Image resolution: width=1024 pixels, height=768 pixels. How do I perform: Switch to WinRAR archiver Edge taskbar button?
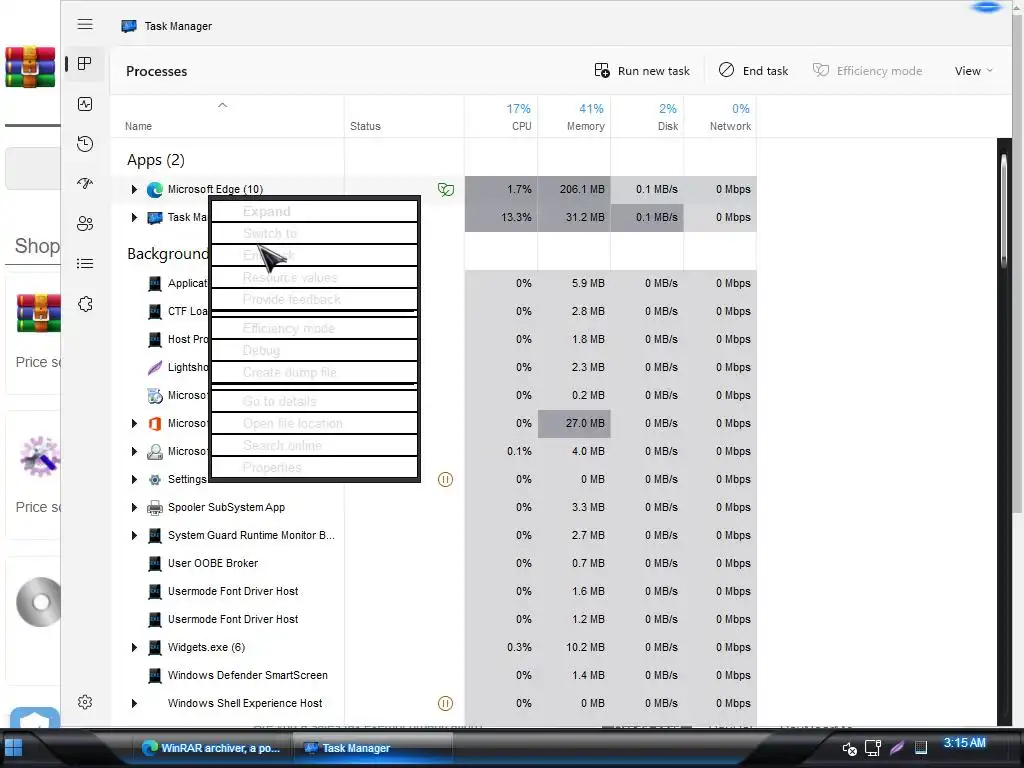(211, 748)
